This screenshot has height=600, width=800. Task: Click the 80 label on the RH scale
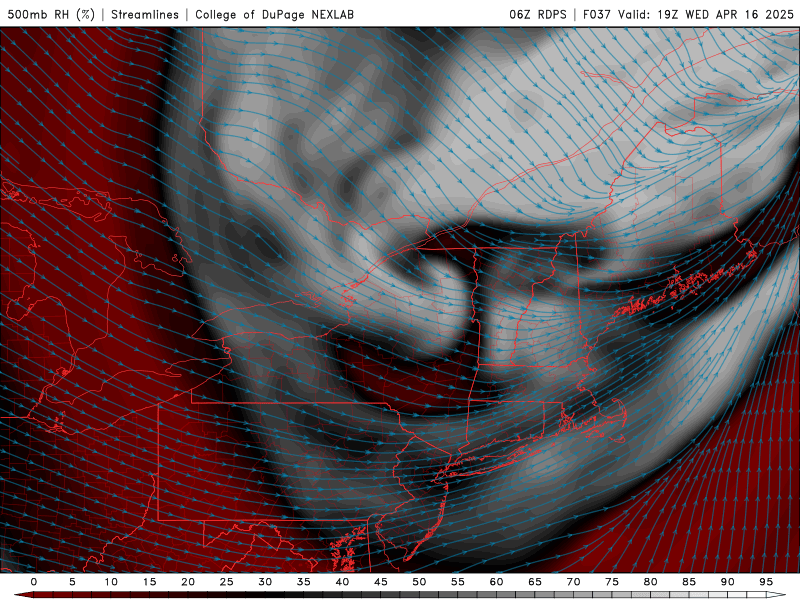tap(651, 582)
